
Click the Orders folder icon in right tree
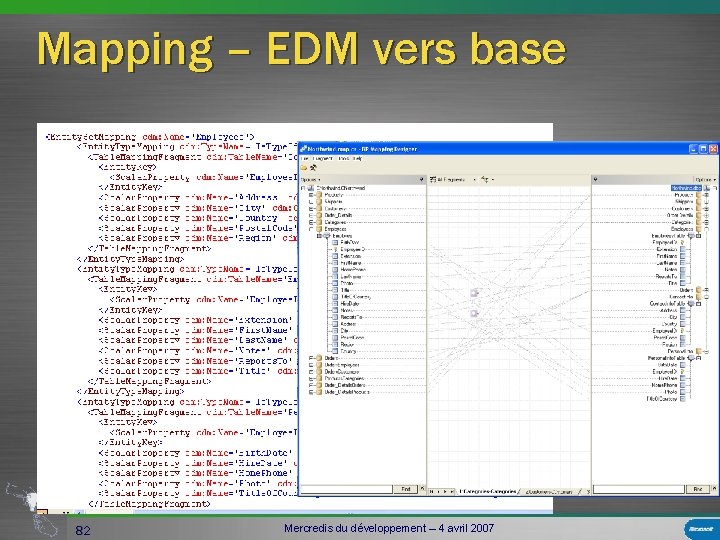[x=699, y=290]
